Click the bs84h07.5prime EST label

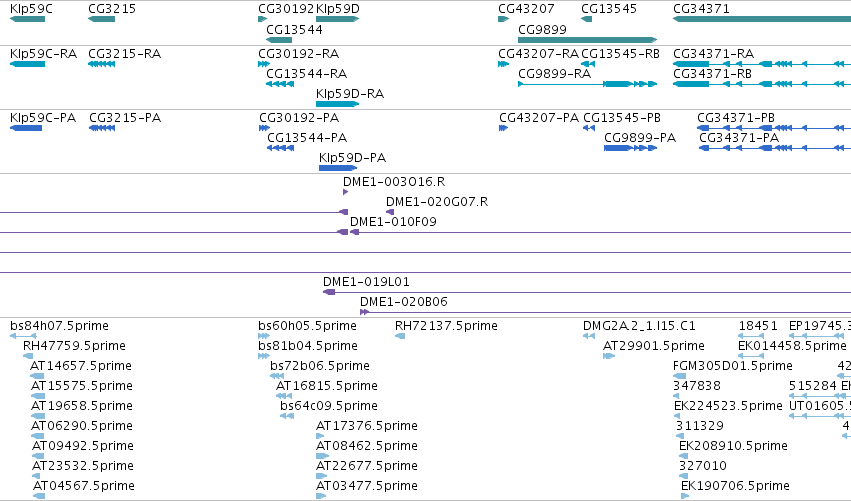point(59,326)
